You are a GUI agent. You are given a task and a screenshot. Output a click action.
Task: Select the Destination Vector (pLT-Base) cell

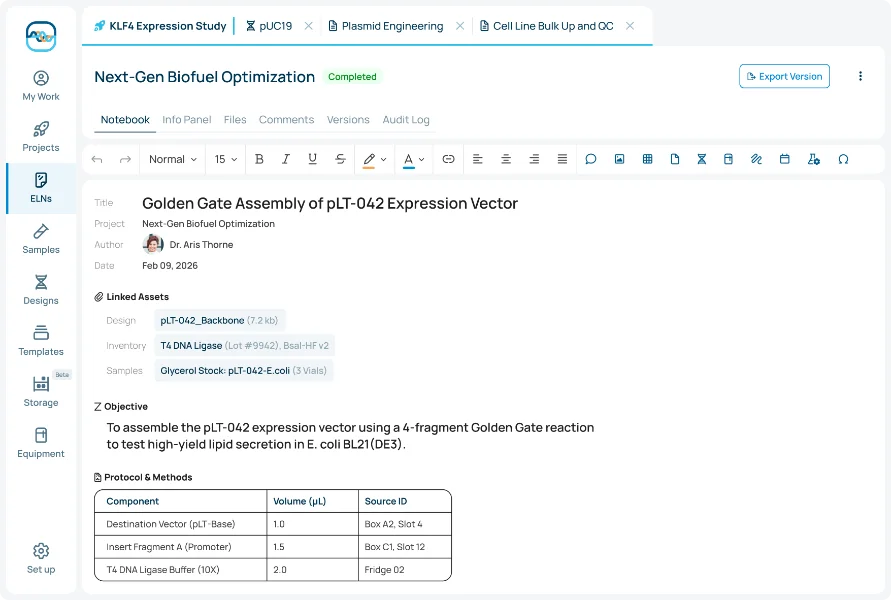pyautogui.click(x=181, y=524)
